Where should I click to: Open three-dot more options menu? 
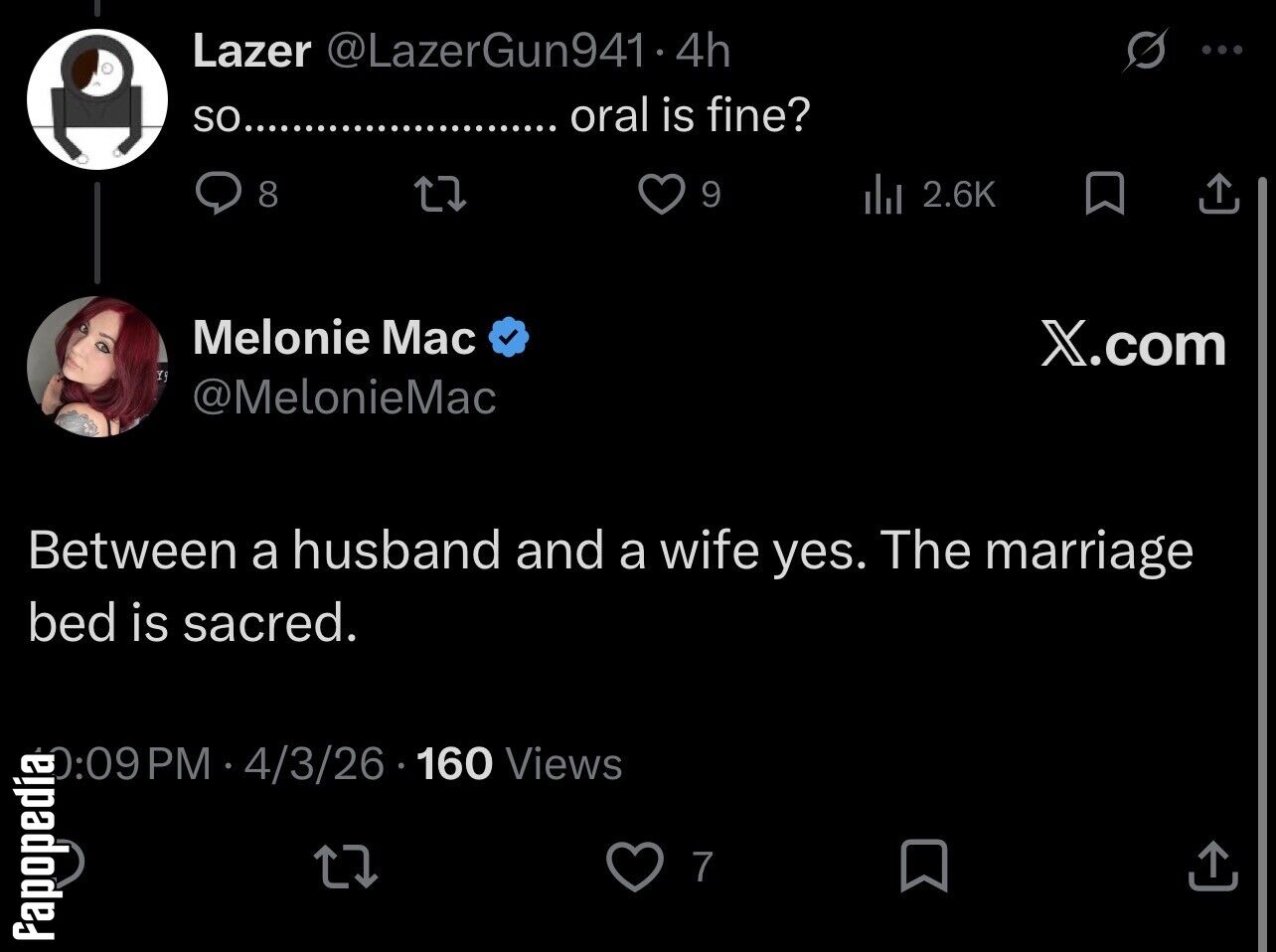tap(1221, 50)
